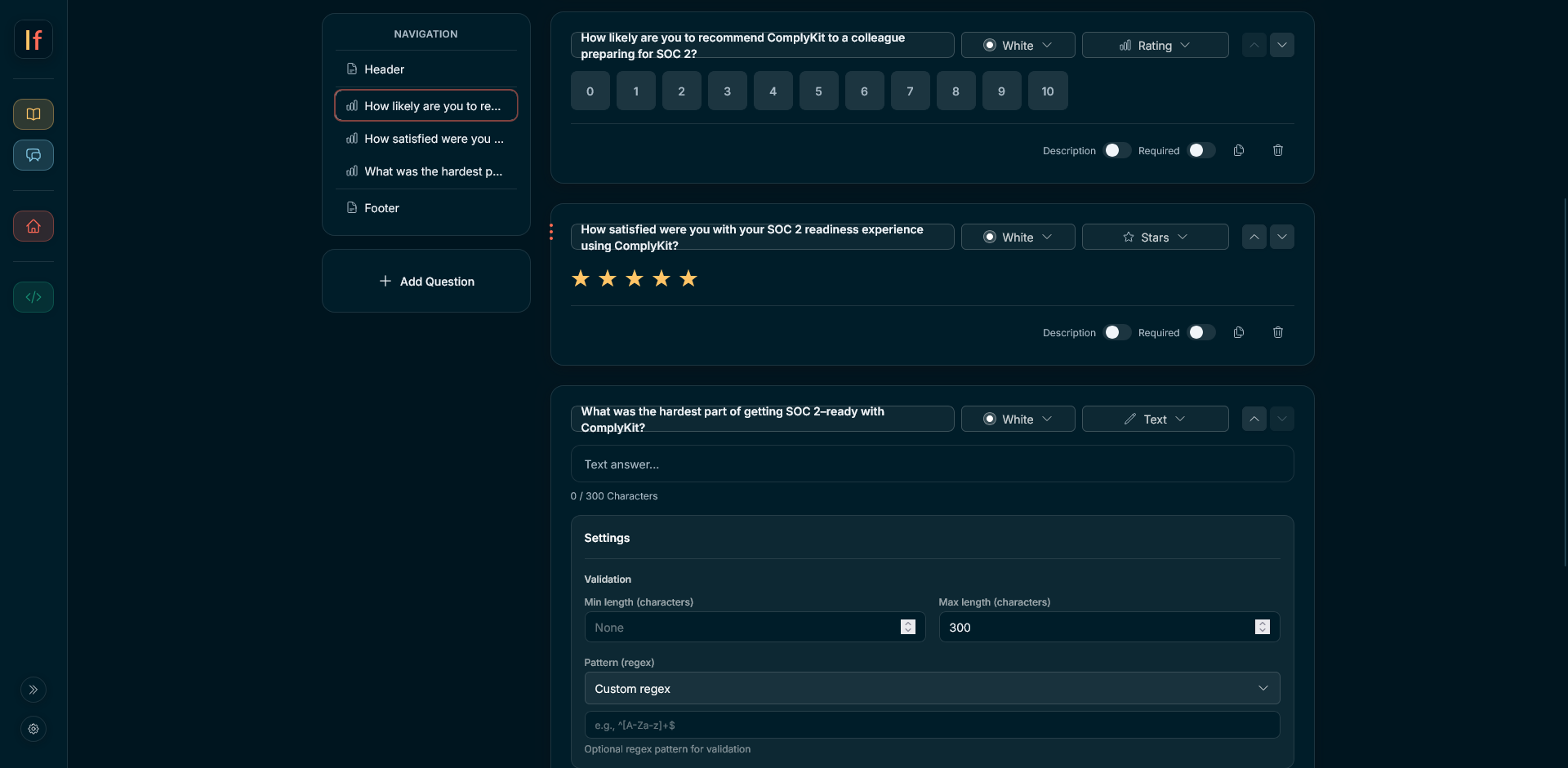Image resolution: width=1568 pixels, height=768 pixels.
Task: Select Header in the navigation panel
Action: tap(384, 69)
